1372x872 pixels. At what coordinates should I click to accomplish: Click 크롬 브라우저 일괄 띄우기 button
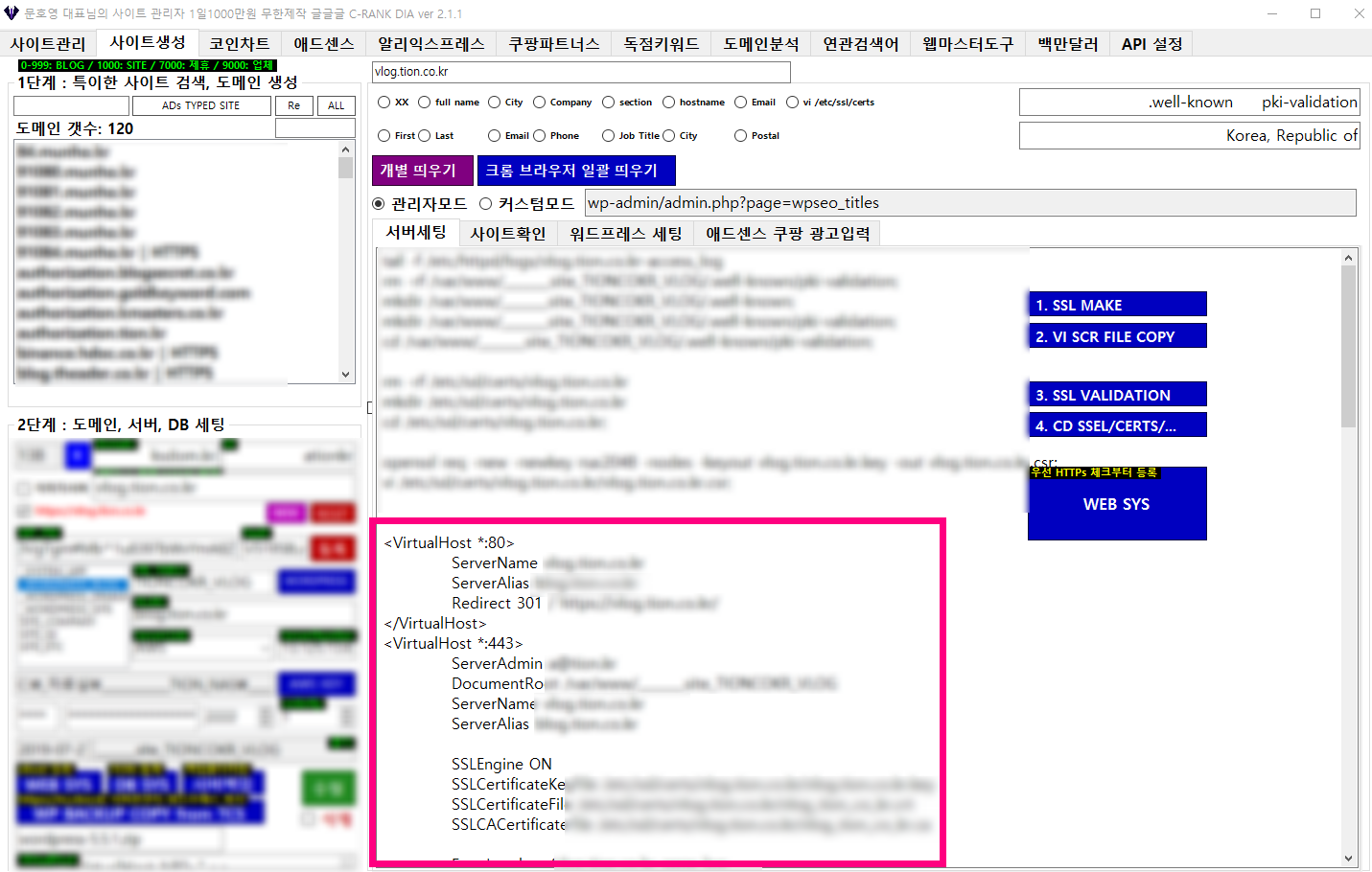(576, 171)
